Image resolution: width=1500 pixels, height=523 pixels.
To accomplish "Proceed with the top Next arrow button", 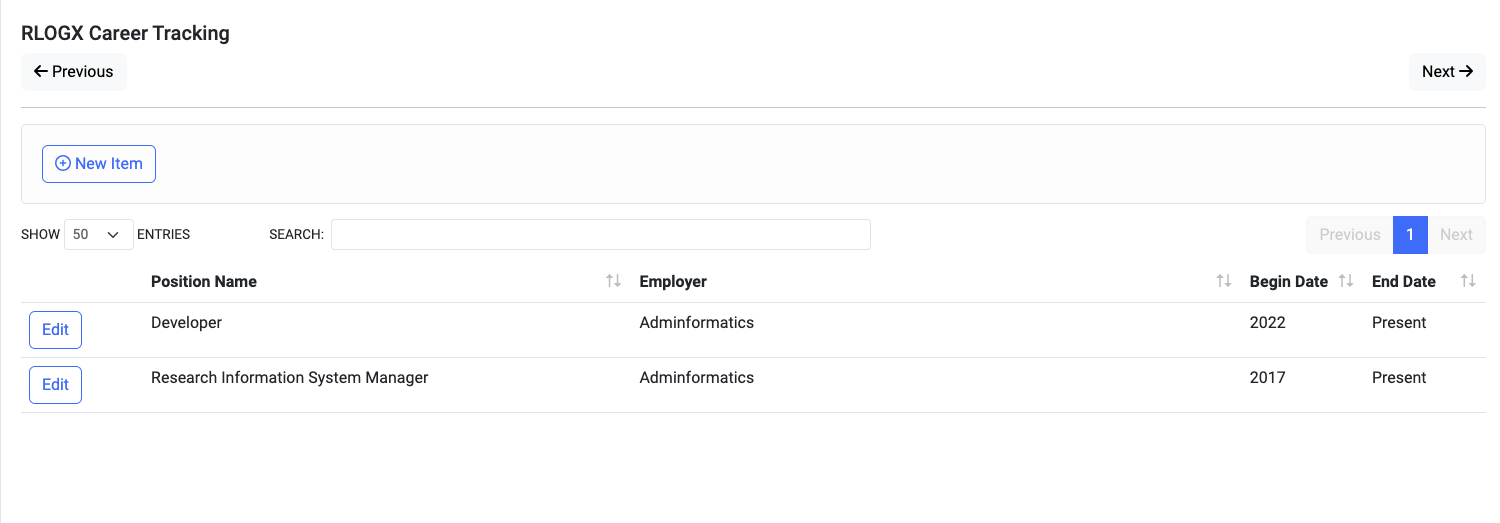I will coord(1447,72).
